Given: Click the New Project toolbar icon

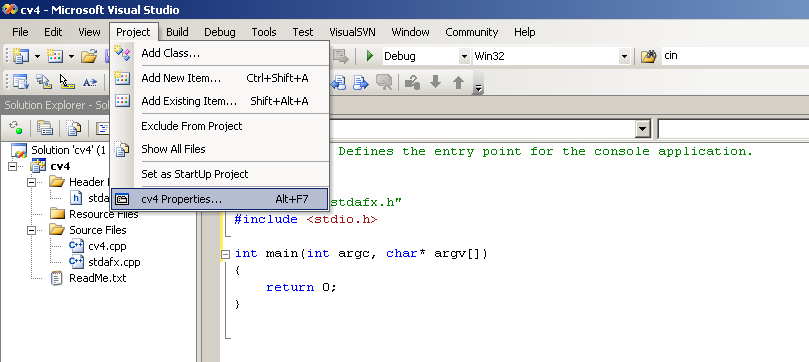Looking at the screenshot, I should point(21,56).
